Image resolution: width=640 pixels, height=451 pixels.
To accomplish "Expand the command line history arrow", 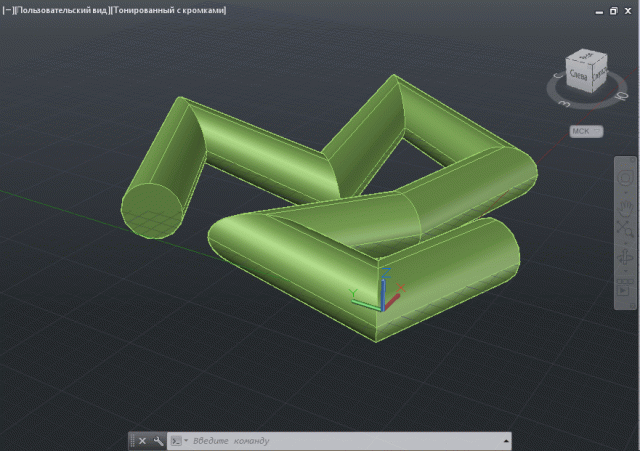I will [x=507, y=440].
